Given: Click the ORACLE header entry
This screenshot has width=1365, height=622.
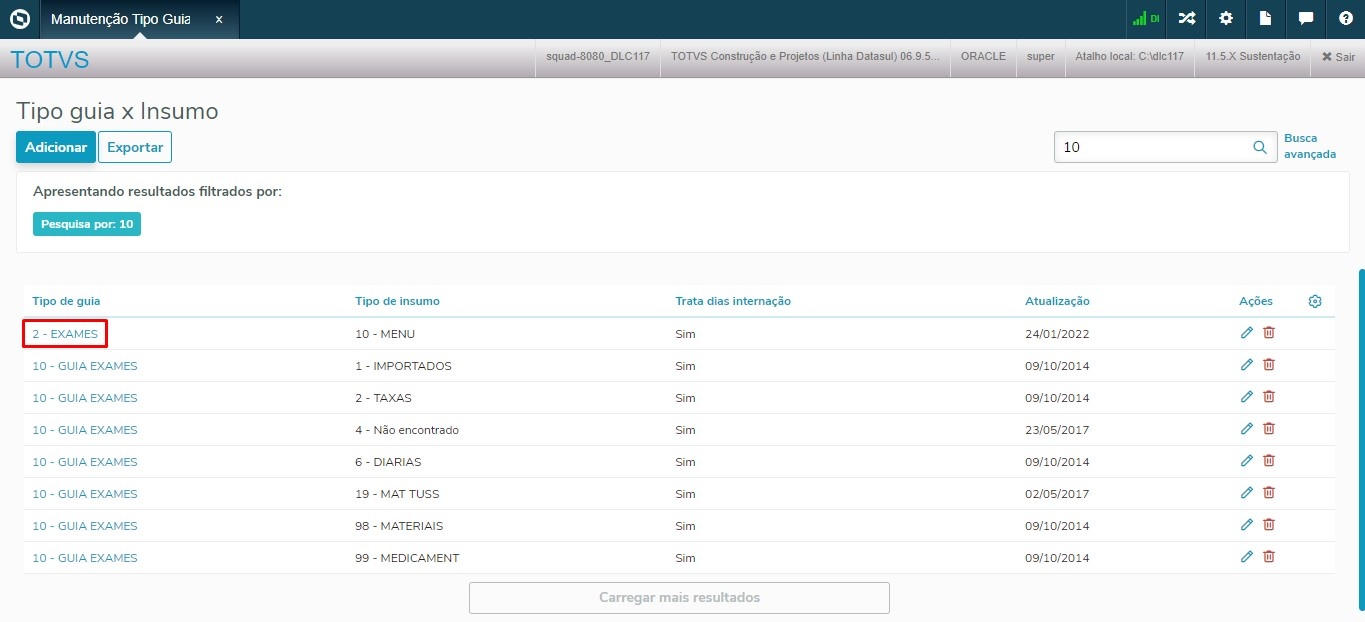Looking at the screenshot, I should (983, 57).
